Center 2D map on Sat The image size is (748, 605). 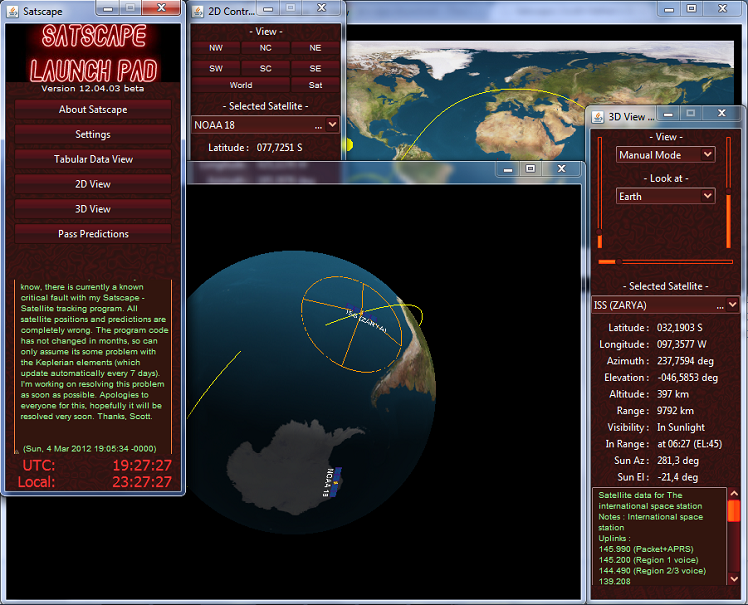(x=315, y=85)
